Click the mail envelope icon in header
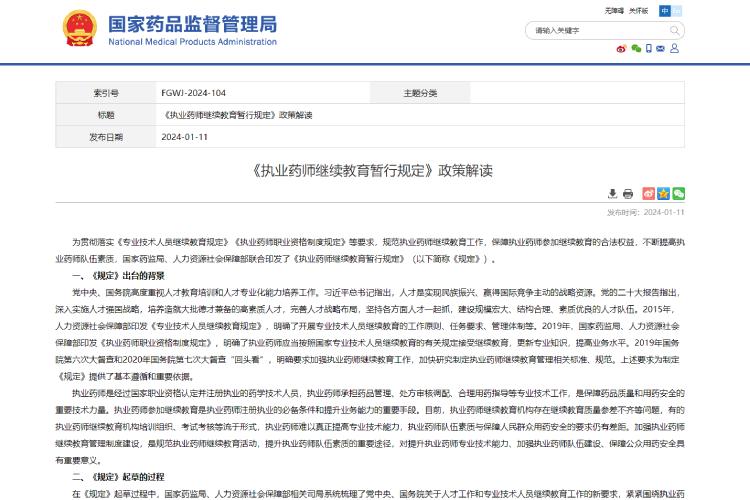 [661, 48]
